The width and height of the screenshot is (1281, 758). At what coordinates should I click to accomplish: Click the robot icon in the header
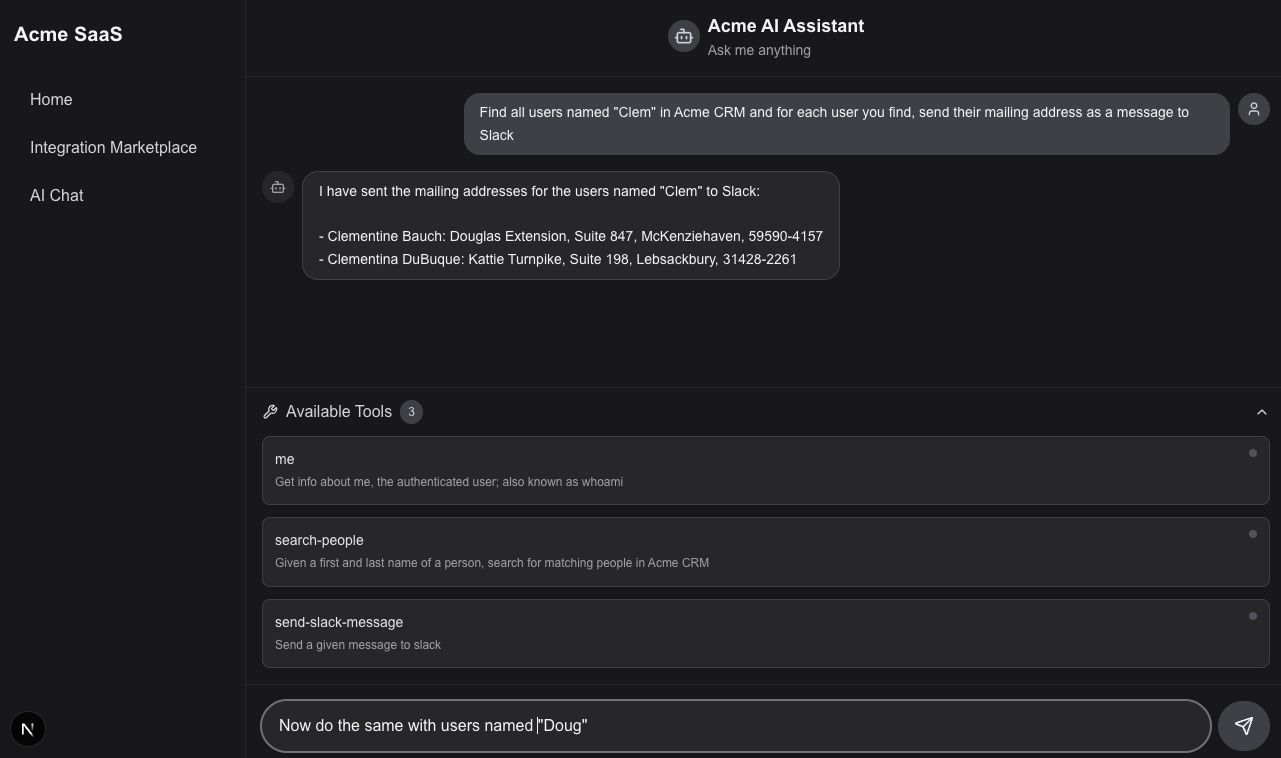pyautogui.click(x=683, y=37)
